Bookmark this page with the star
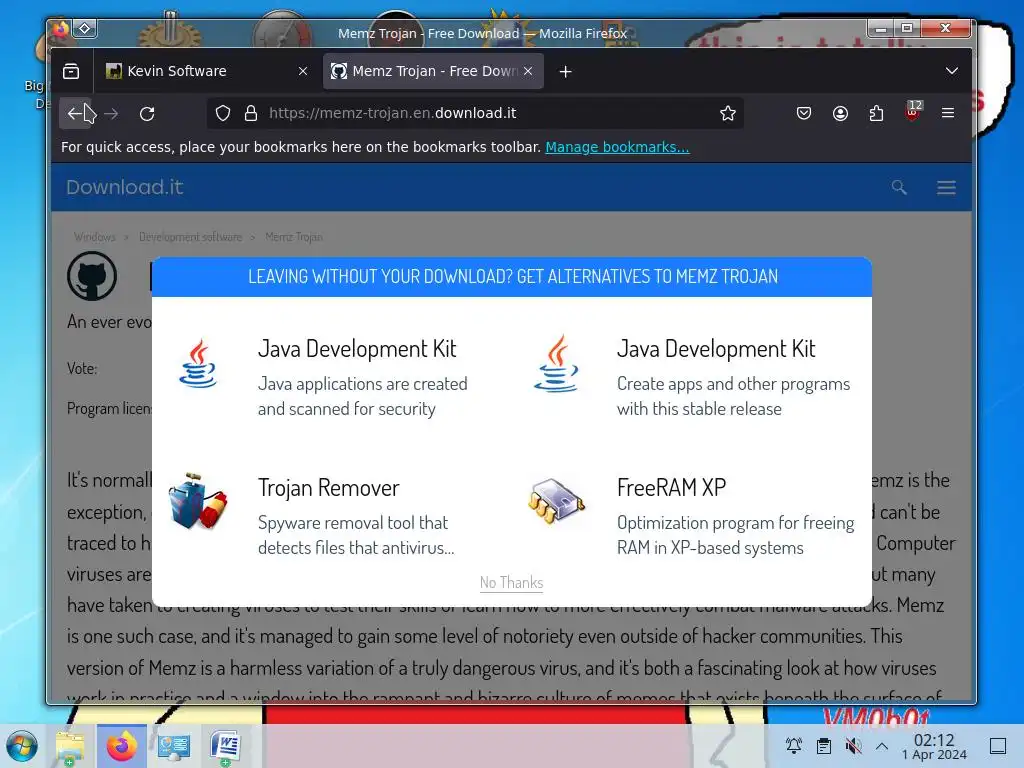This screenshot has height=768, width=1024. pos(728,114)
